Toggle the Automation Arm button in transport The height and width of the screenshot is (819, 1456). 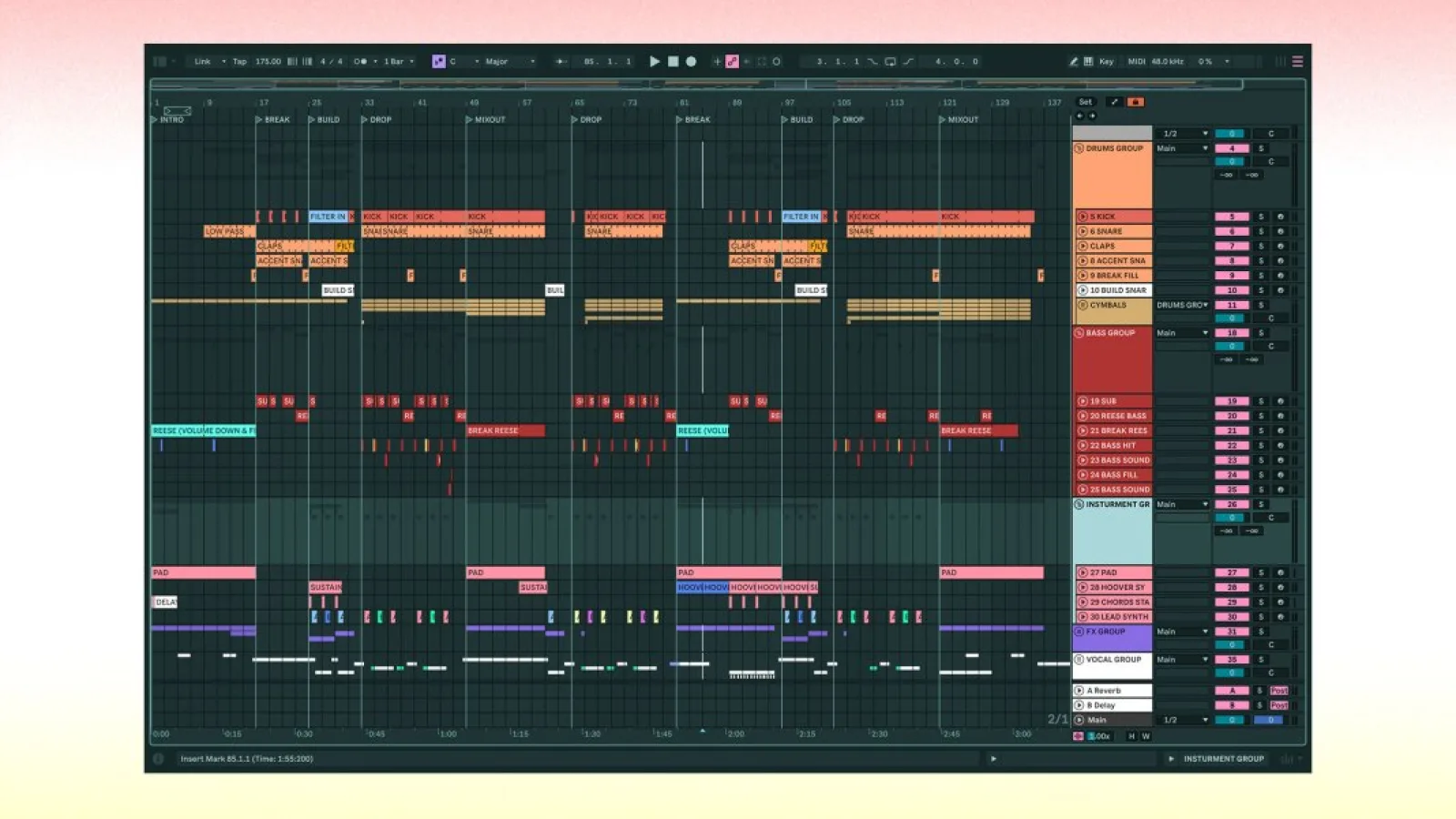pyautogui.click(x=732, y=61)
